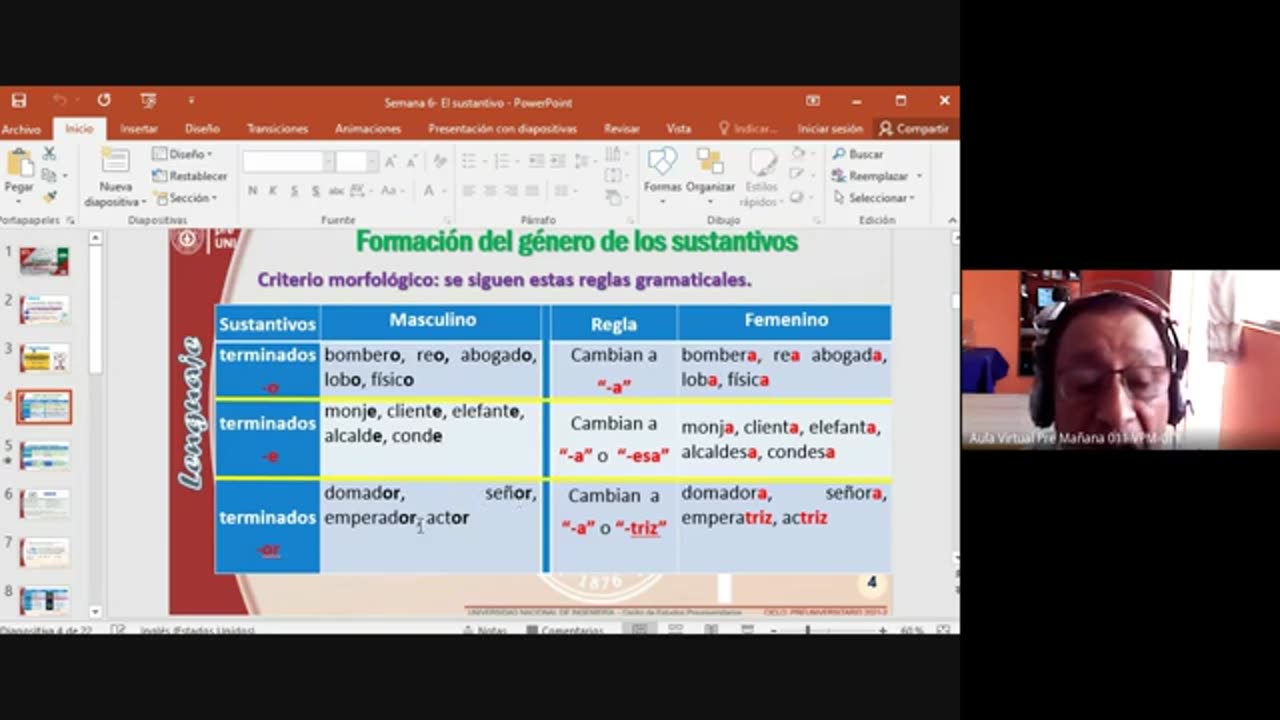Toggle italic (K) formatting
The width and height of the screenshot is (1280, 720).
[273, 191]
